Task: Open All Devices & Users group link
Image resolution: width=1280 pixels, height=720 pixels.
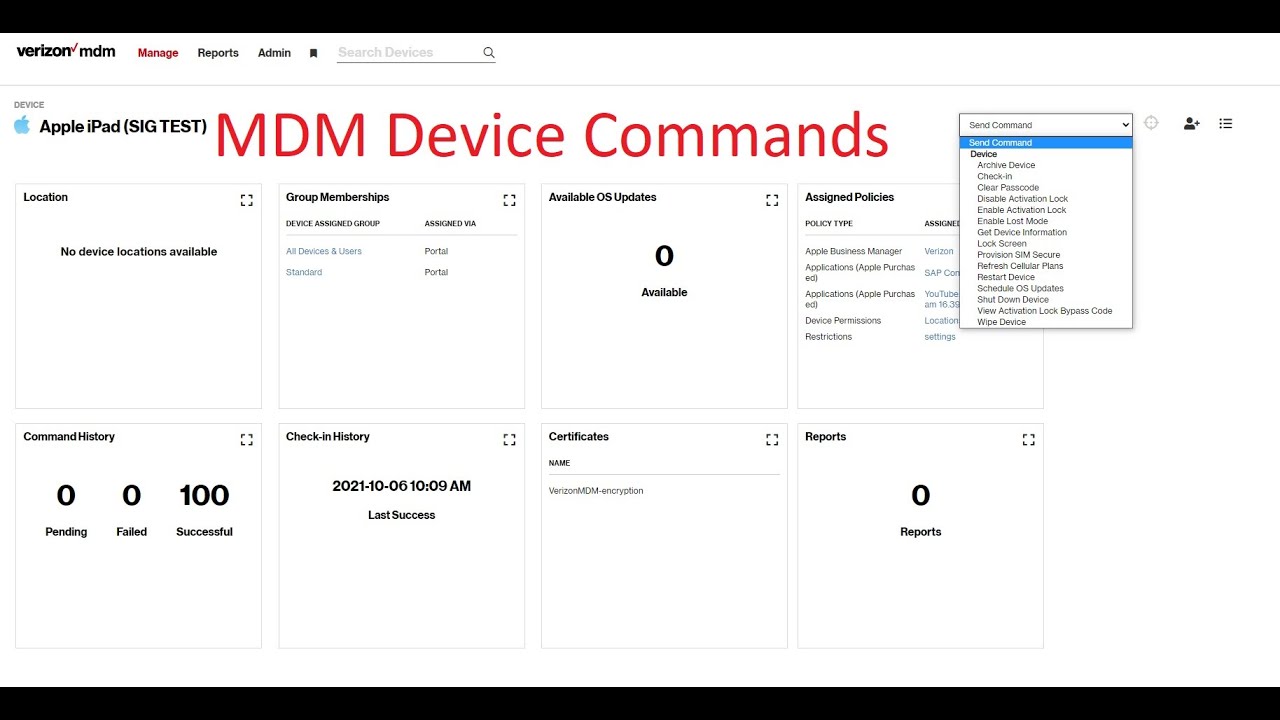Action: (x=324, y=251)
